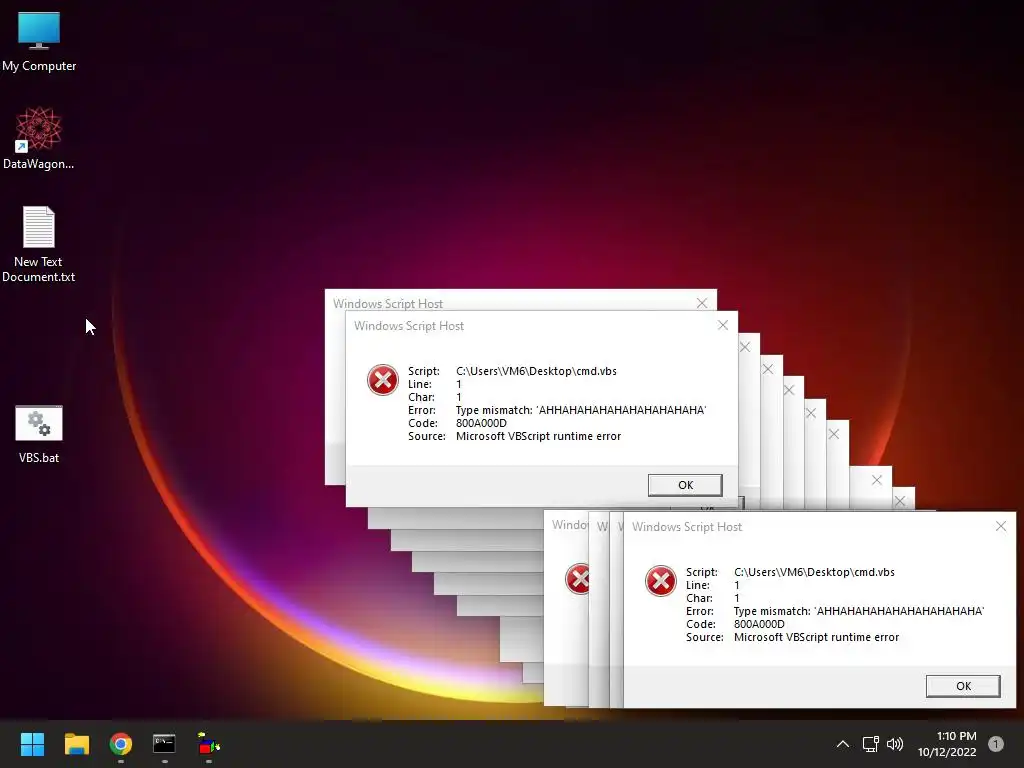Click the 800A000D code in the upper front dialog
This screenshot has width=1024, height=768.
(x=481, y=423)
